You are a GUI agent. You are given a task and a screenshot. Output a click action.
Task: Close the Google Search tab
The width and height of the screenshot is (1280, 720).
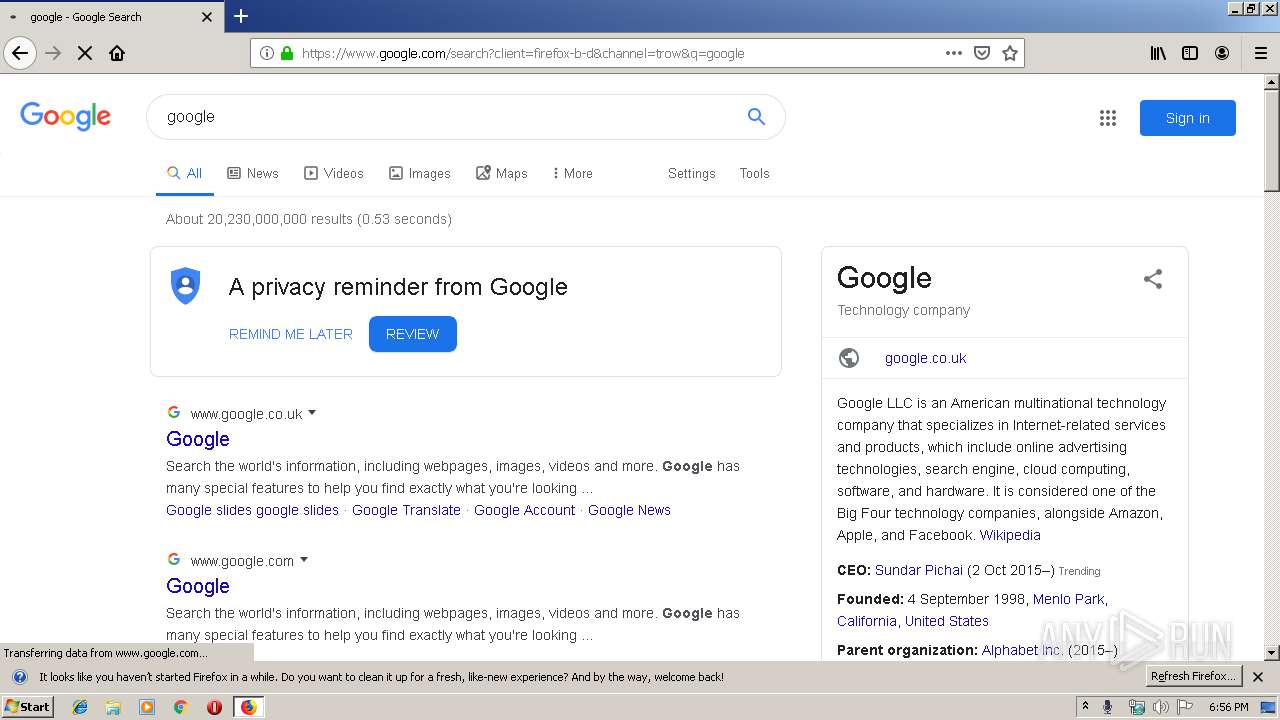click(x=207, y=17)
